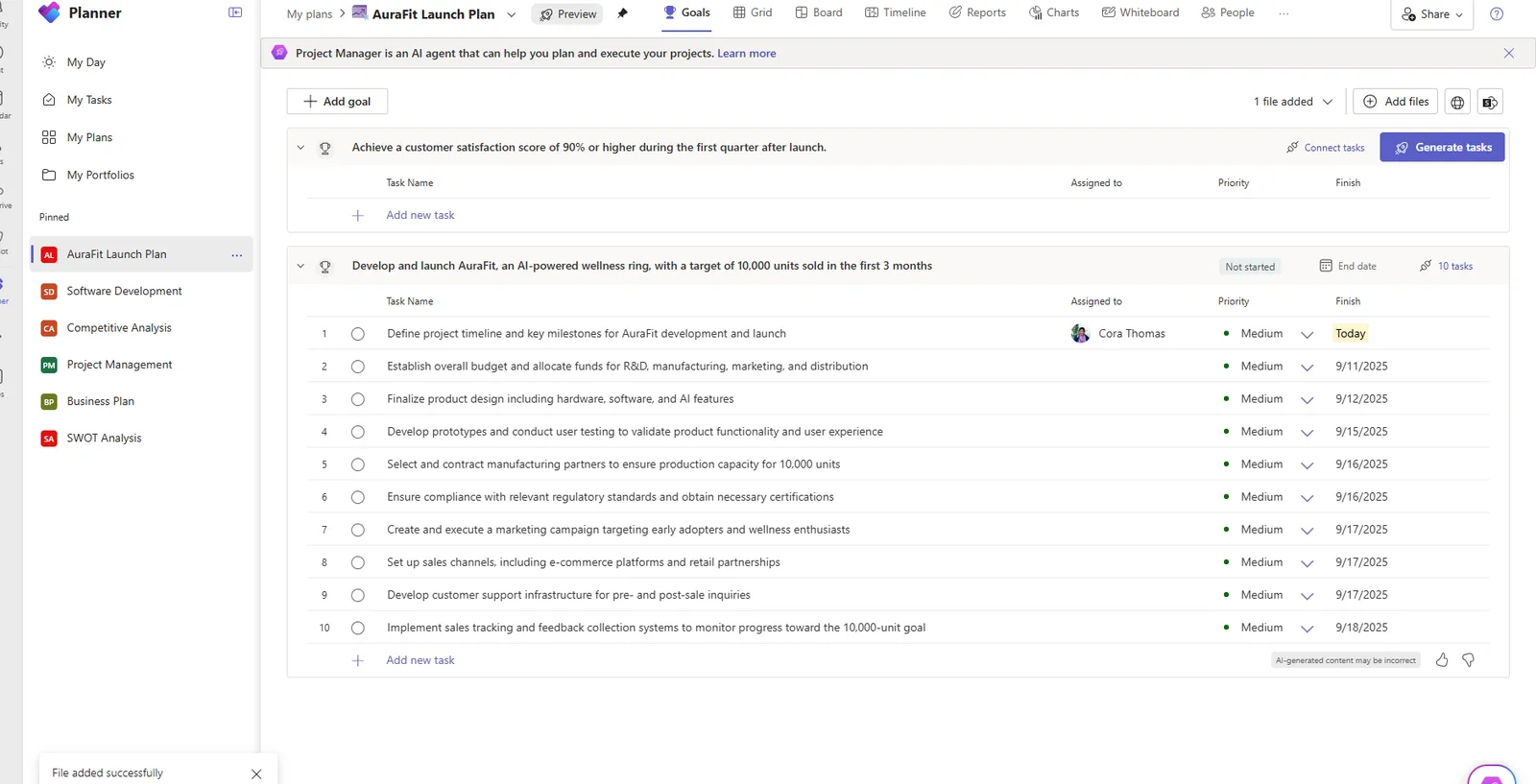Viewport: 1536px width, 784px height.
Task: Switch to the Reports tab
Action: point(977,12)
